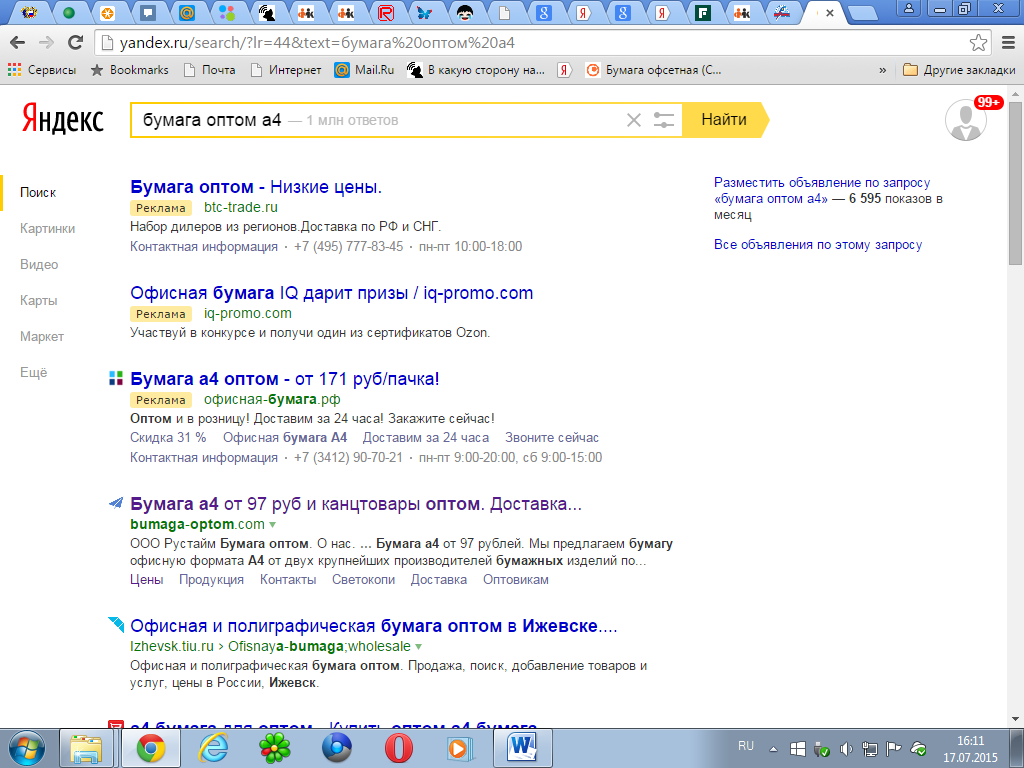Open the 'Бумага офсетная' bookmark
1024x768 pixels.
coord(654,70)
